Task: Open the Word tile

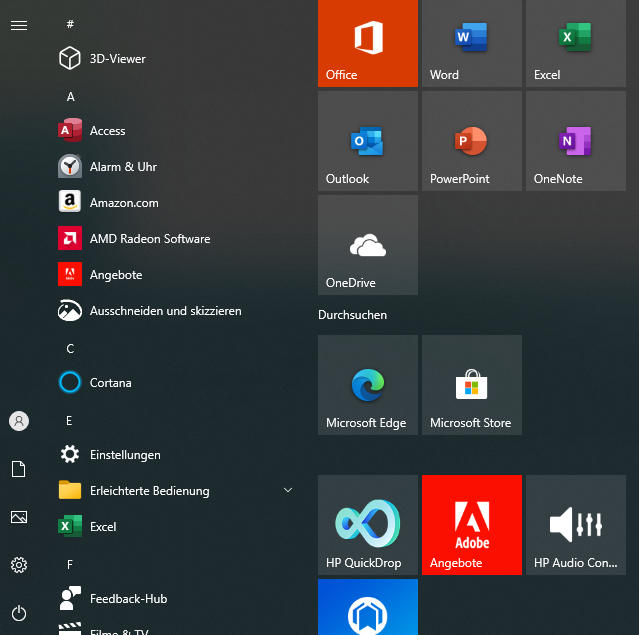Action: point(472,43)
